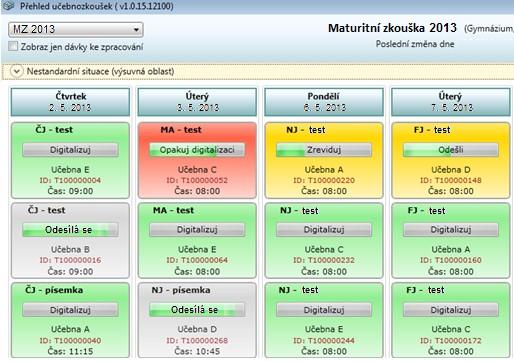Click ID T100000016 text

pos(70,260)
